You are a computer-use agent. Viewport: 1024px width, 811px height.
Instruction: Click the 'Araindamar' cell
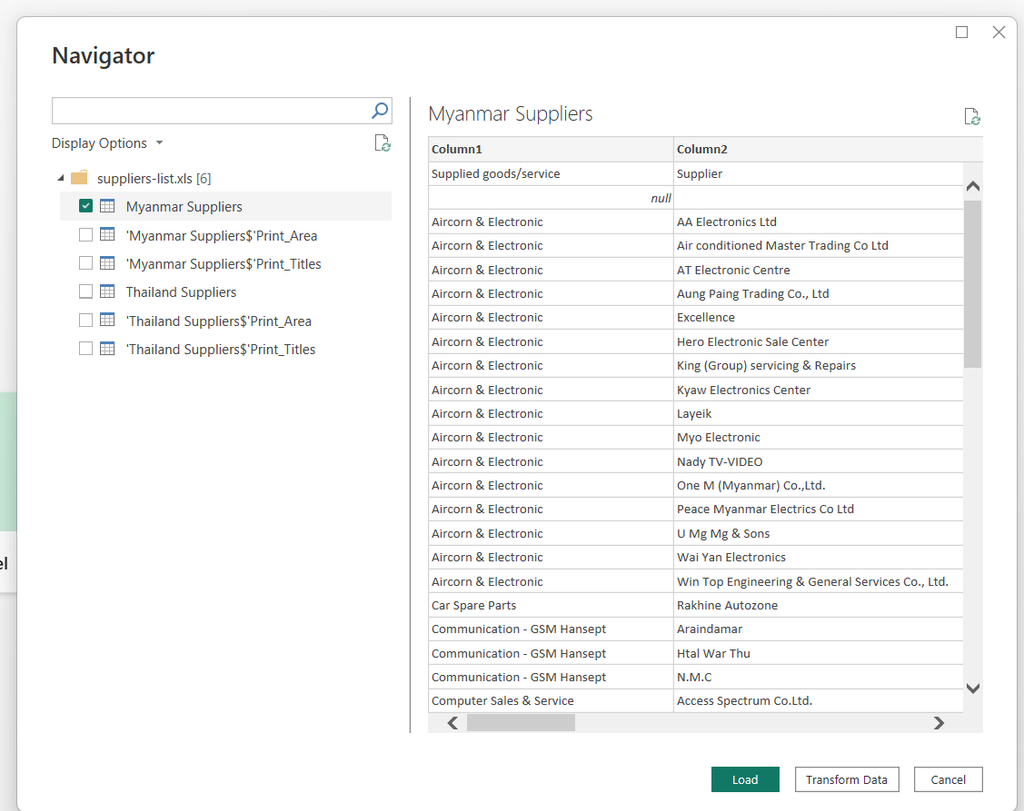point(818,629)
